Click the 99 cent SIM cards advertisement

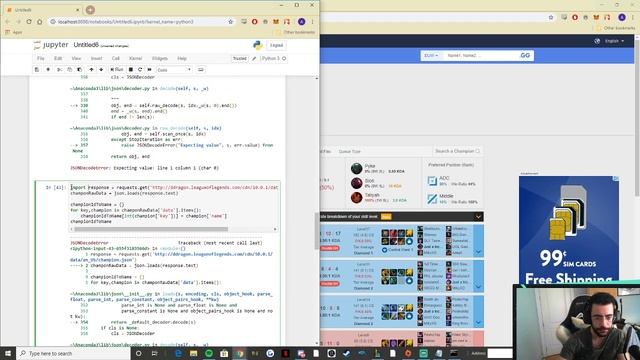pyautogui.click(x=569, y=230)
